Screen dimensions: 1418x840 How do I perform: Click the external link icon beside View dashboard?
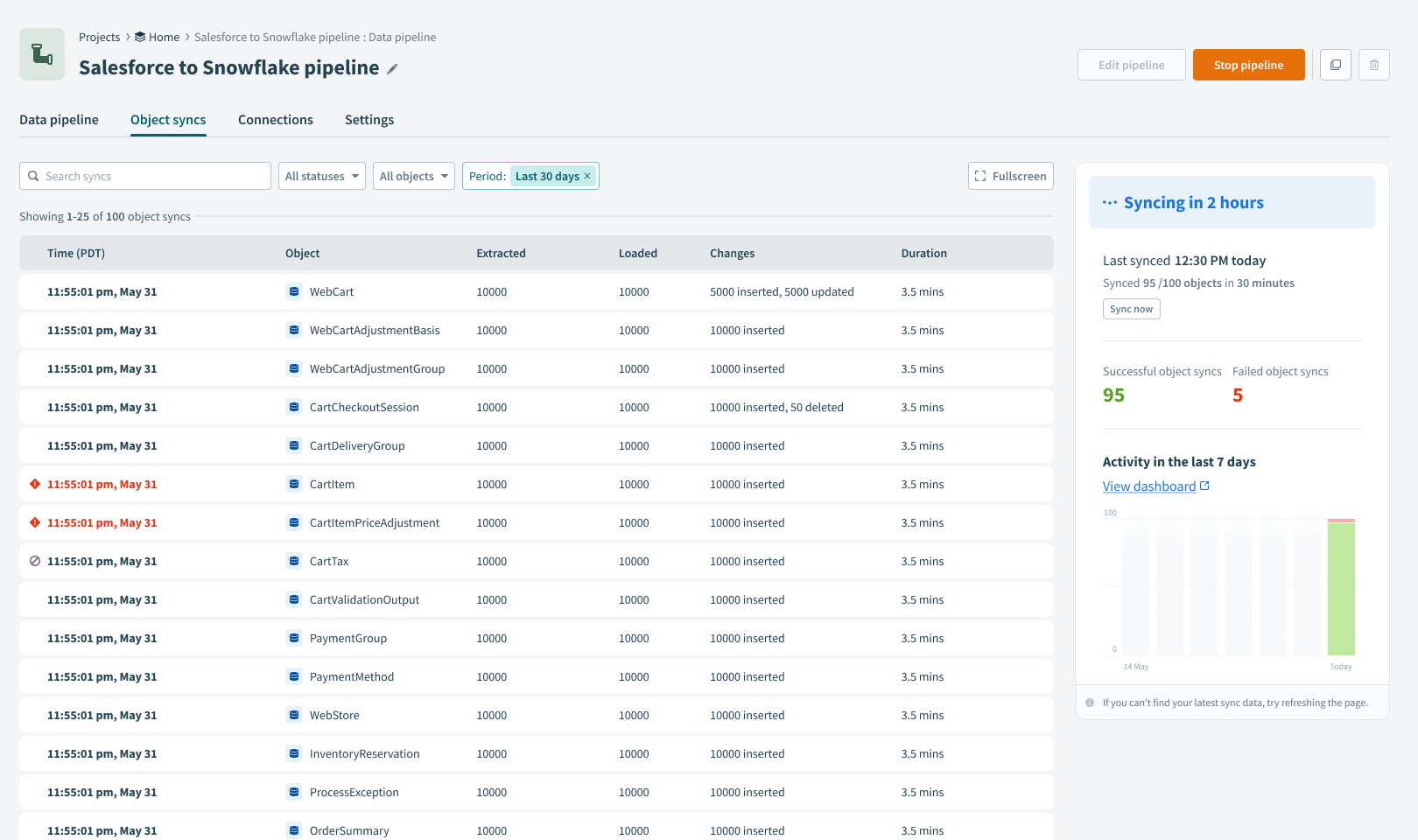click(x=1204, y=486)
